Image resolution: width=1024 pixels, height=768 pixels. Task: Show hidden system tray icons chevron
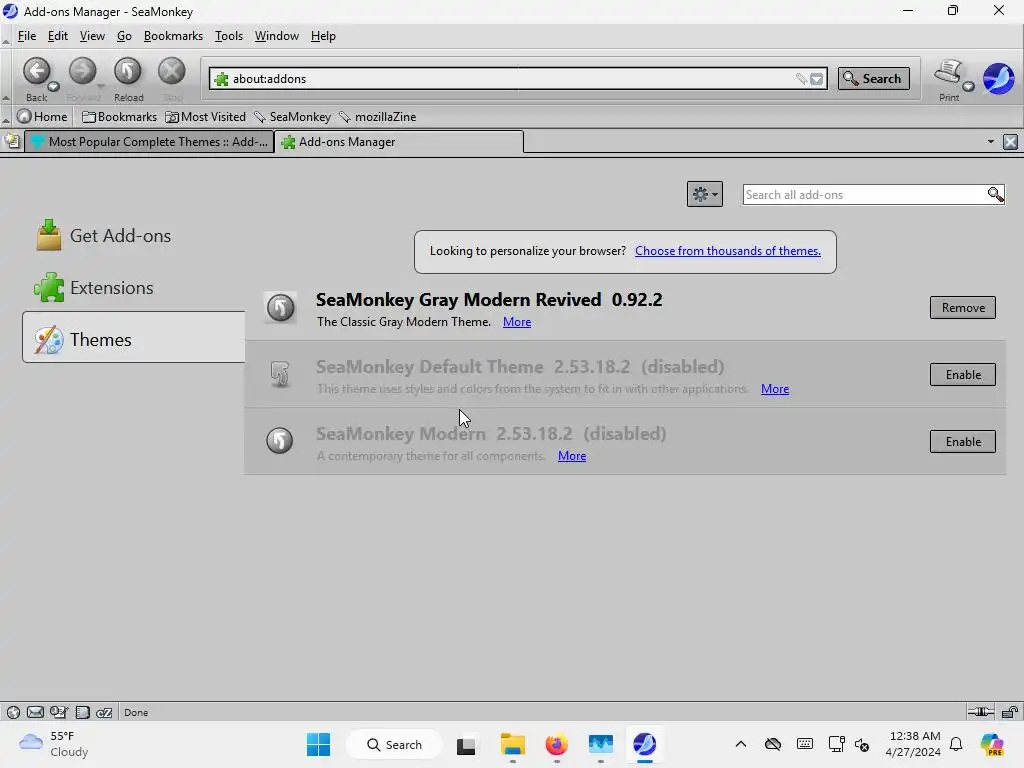pyautogui.click(x=741, y=744)
